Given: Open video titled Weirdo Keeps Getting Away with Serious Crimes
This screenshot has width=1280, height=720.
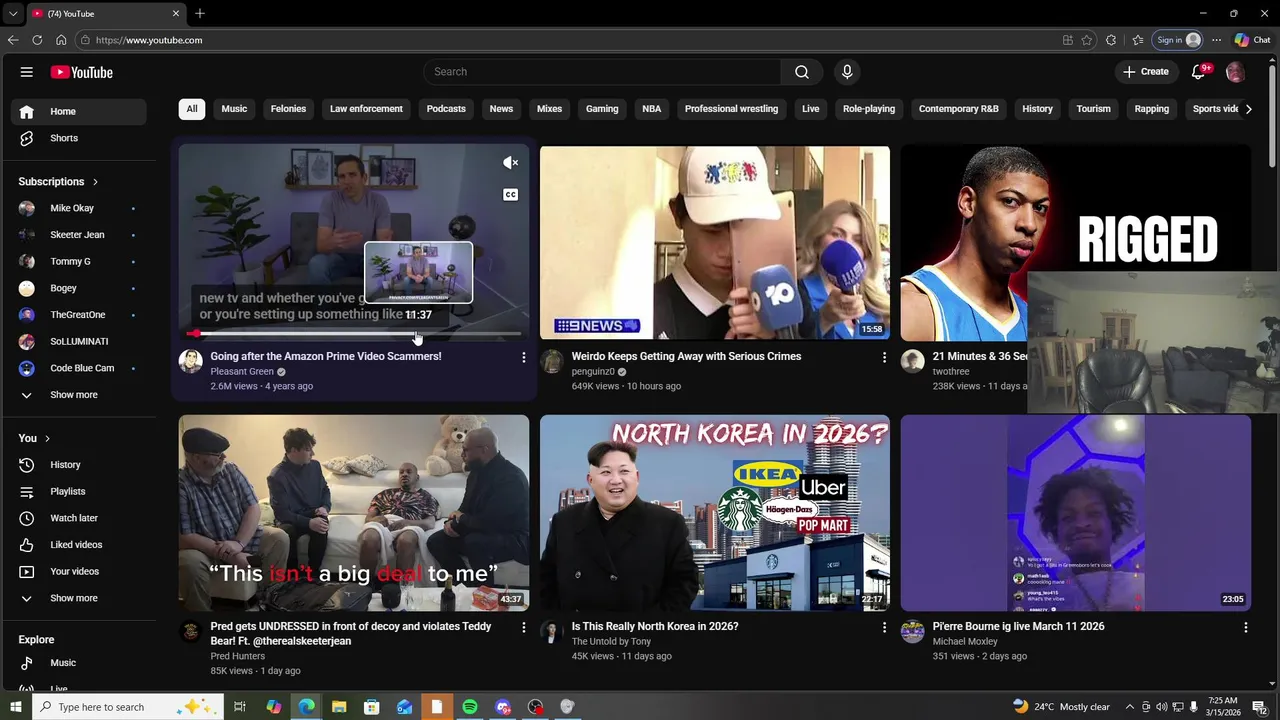Looking at the screenshot, I should click(x=686, y=357).
